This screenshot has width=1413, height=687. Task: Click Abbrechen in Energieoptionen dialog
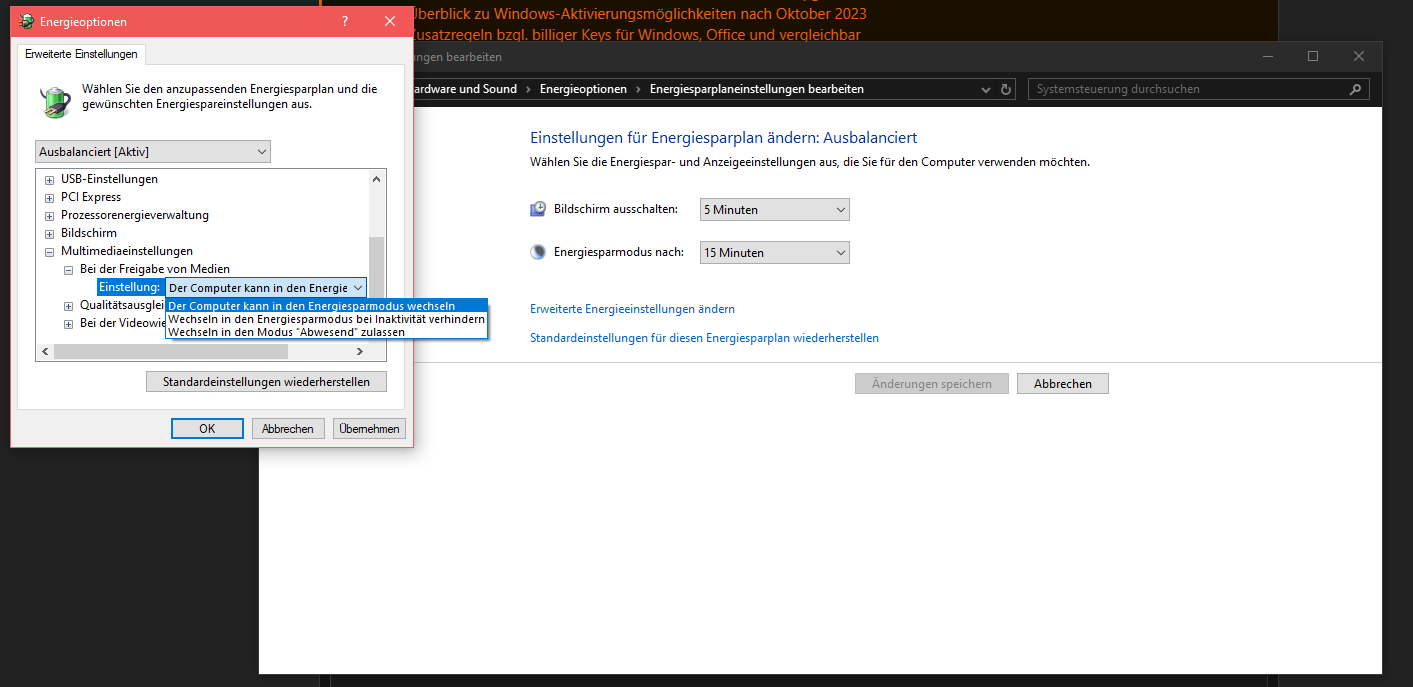point(288,428)
